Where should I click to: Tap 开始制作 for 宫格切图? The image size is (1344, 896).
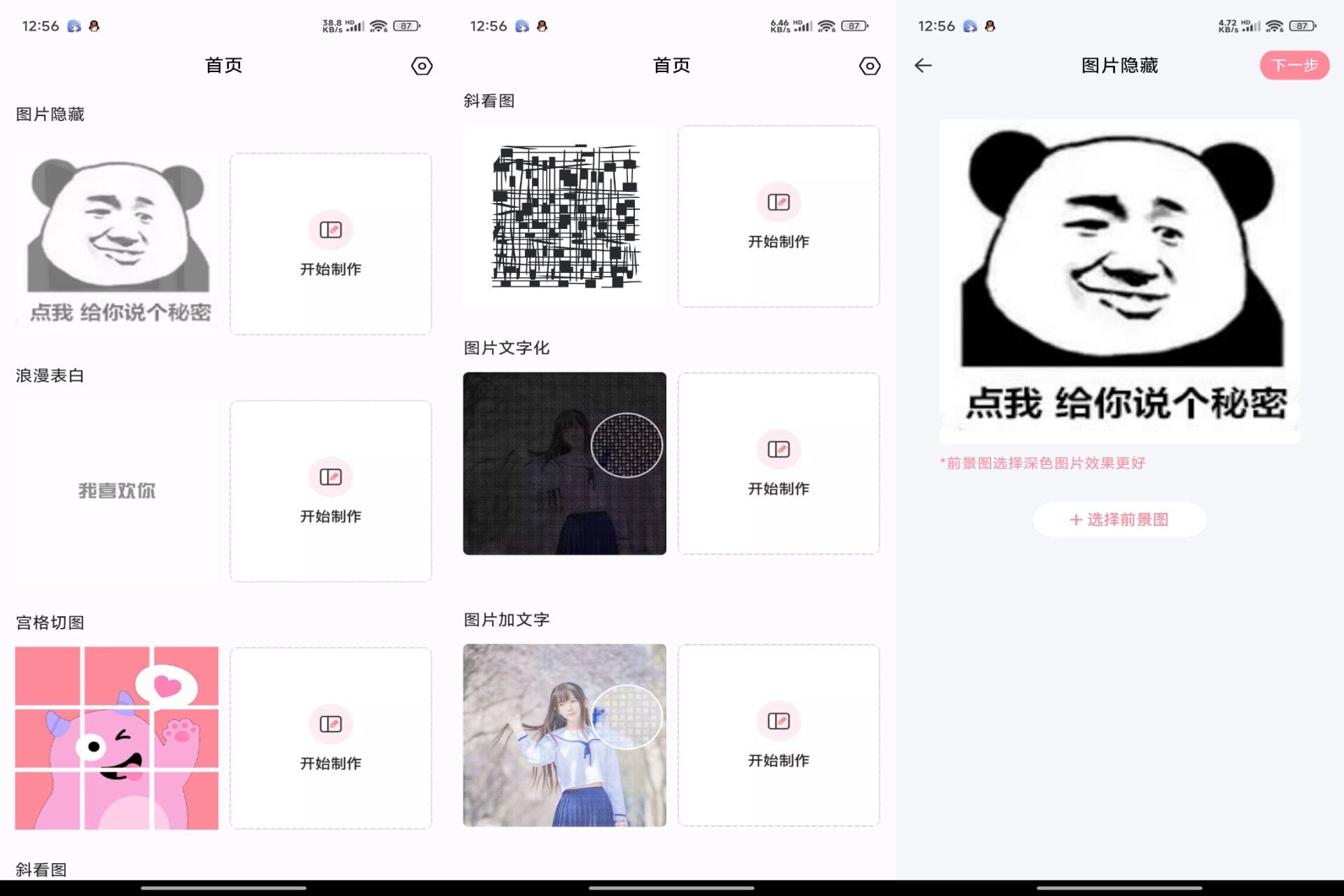coord(330,763)
